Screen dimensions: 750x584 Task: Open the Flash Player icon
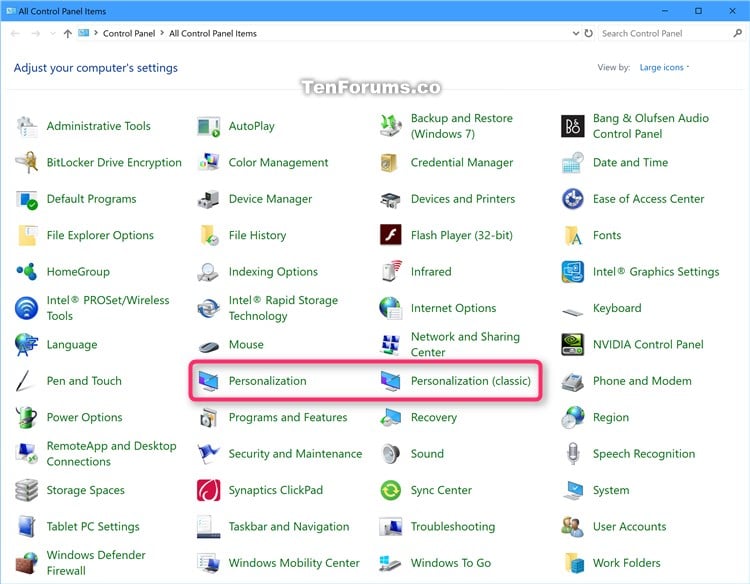391,235
